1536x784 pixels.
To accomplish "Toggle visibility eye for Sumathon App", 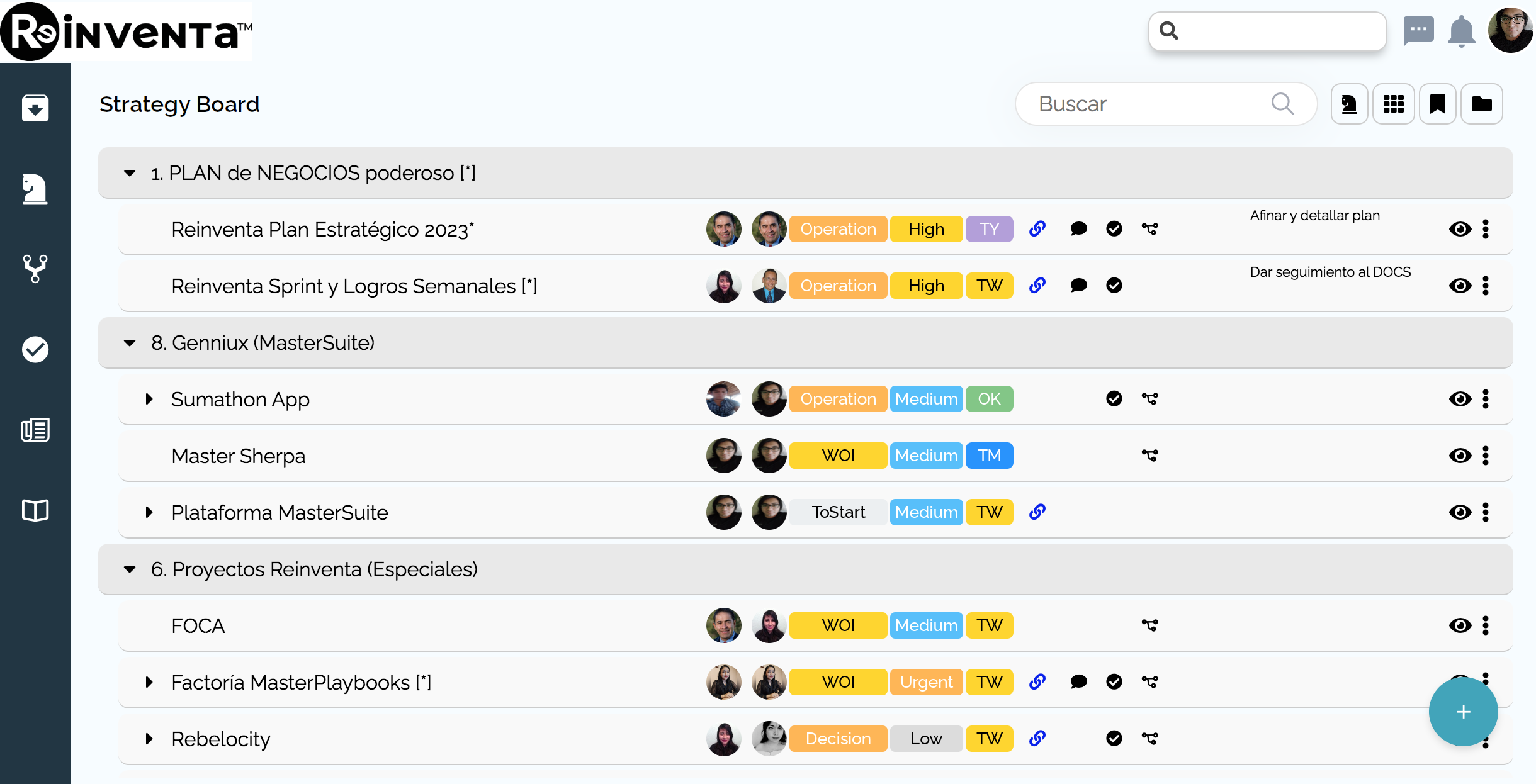I will pyautogui.click(x=1460, y=399).
